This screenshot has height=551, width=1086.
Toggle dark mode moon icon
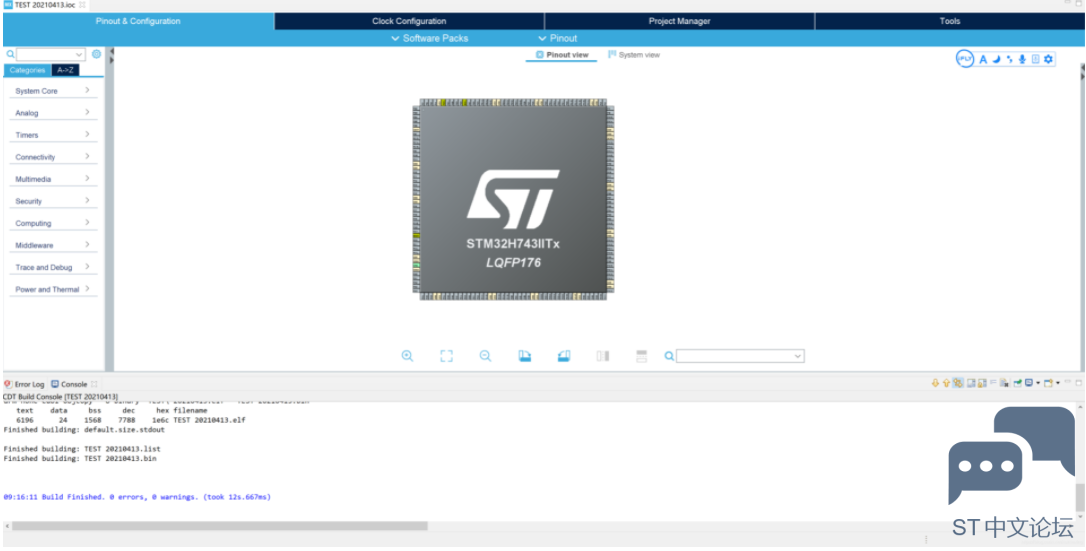tap(996, 60)
